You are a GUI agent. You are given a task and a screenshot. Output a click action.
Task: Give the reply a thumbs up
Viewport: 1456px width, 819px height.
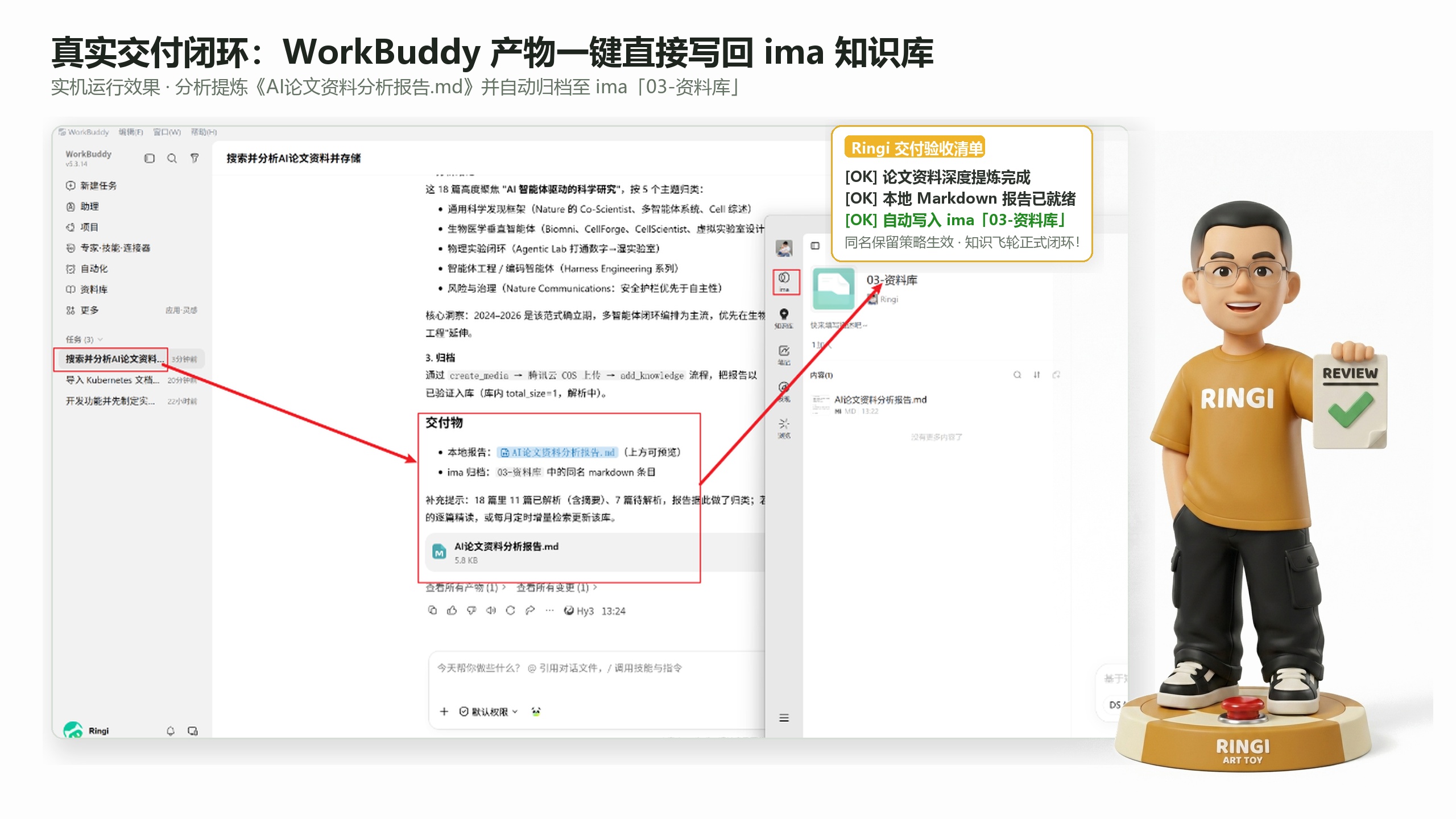tap(452, 610)
